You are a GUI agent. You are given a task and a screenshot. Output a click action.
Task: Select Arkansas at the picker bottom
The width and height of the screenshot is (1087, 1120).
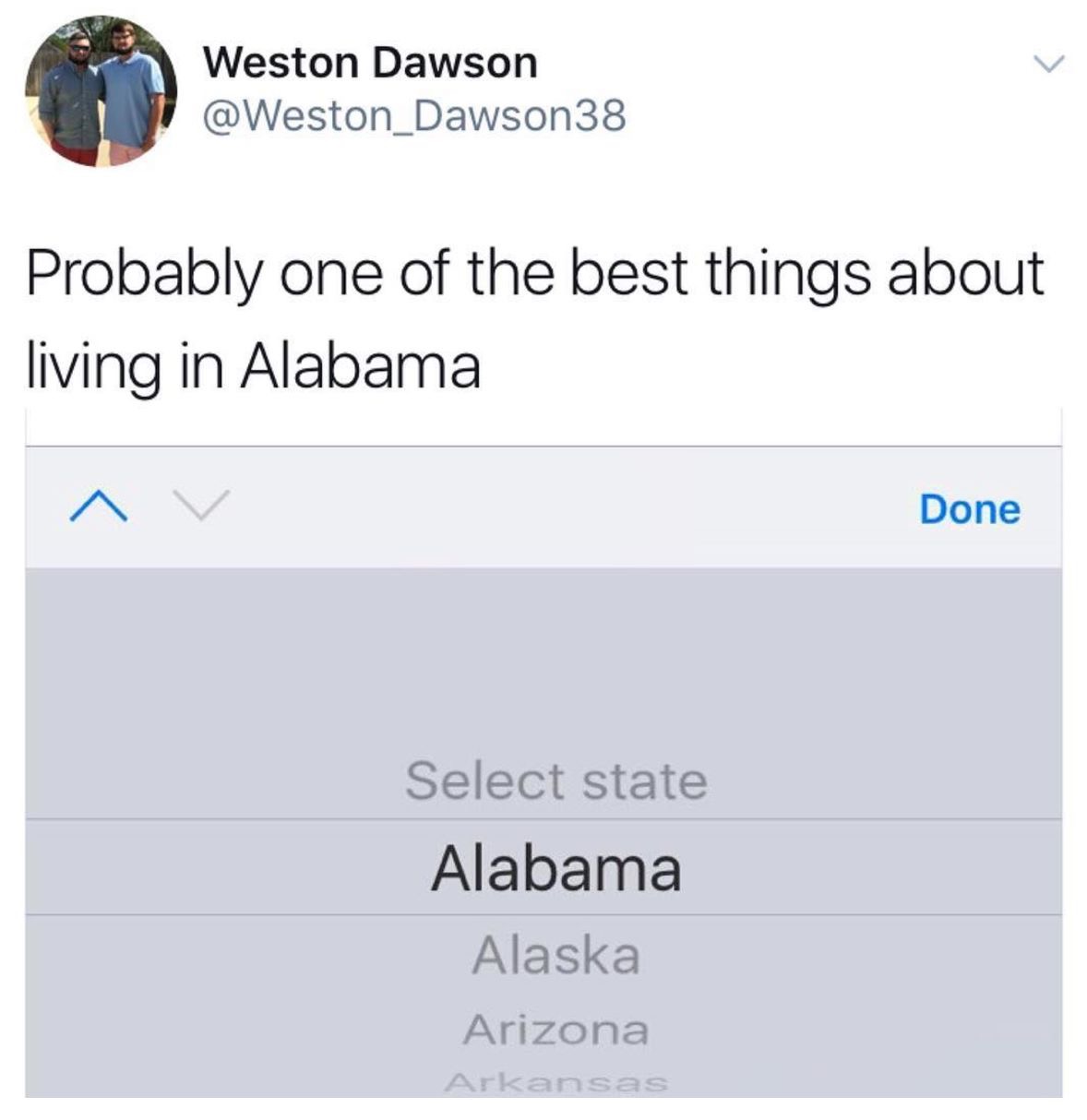[x=556, y=1081]
